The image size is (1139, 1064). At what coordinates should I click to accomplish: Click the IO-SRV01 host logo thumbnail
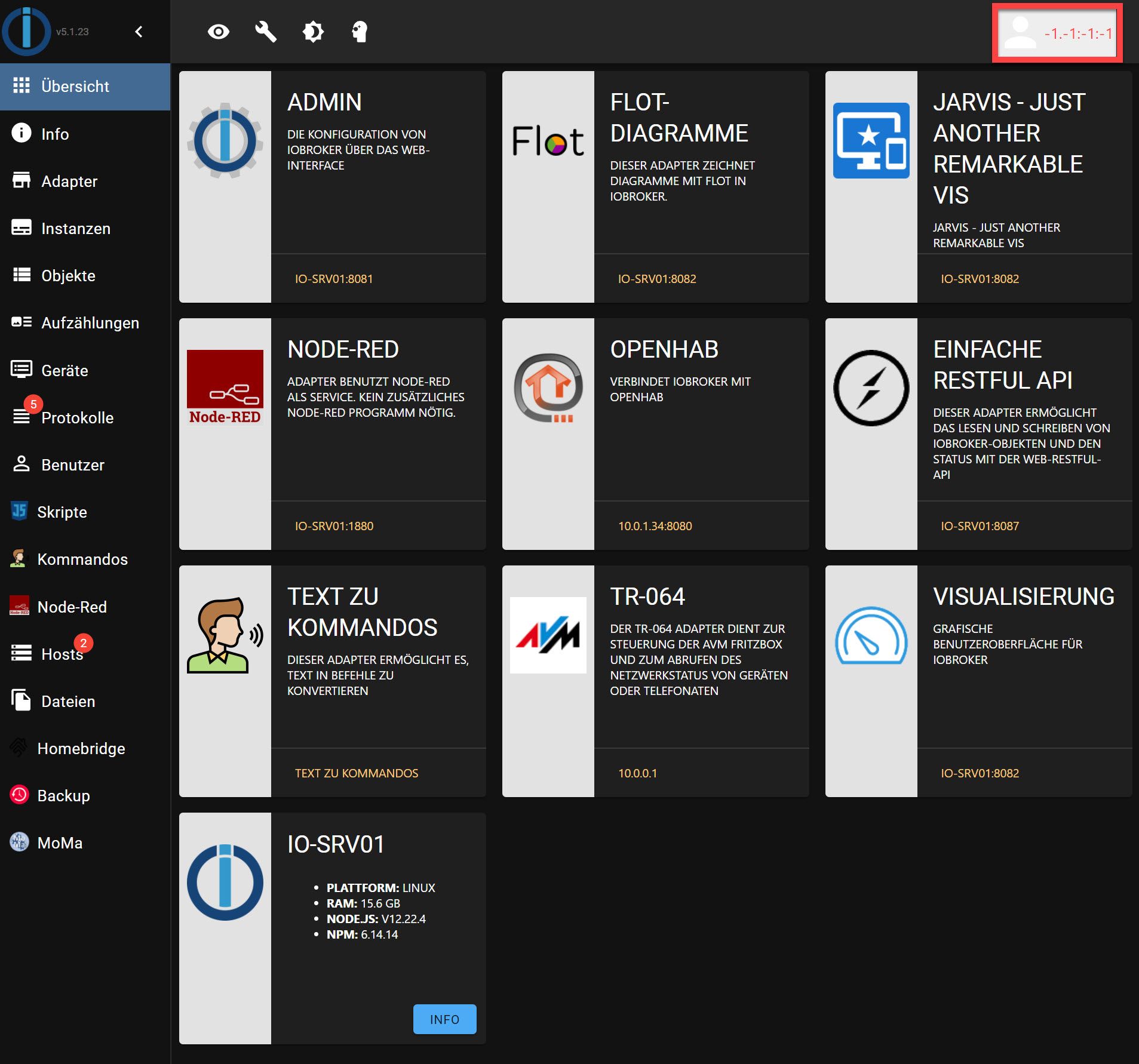[x=225, y=882]
